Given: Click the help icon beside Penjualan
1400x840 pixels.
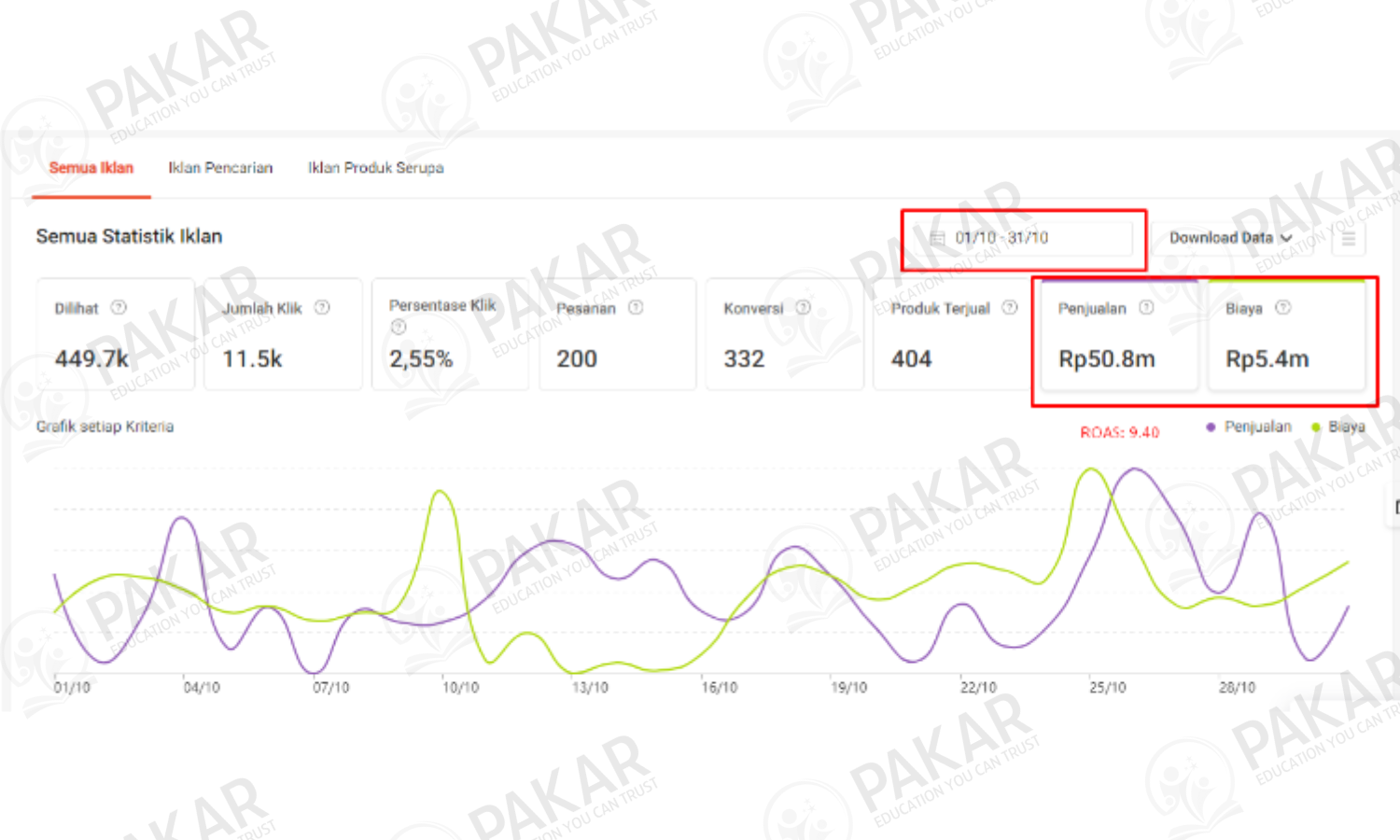Looking at the screenshot, I should [1146, 307].
